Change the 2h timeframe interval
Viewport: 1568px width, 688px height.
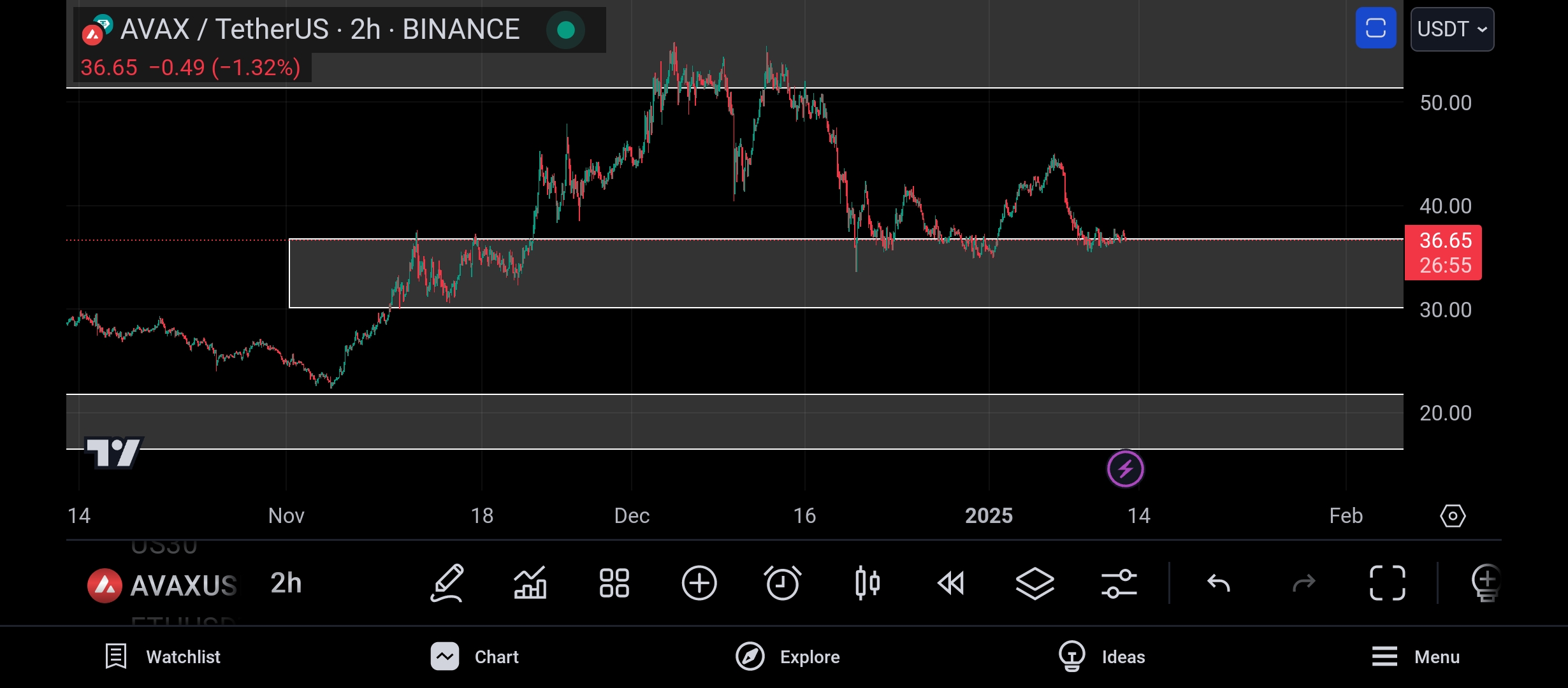point(286,583)
